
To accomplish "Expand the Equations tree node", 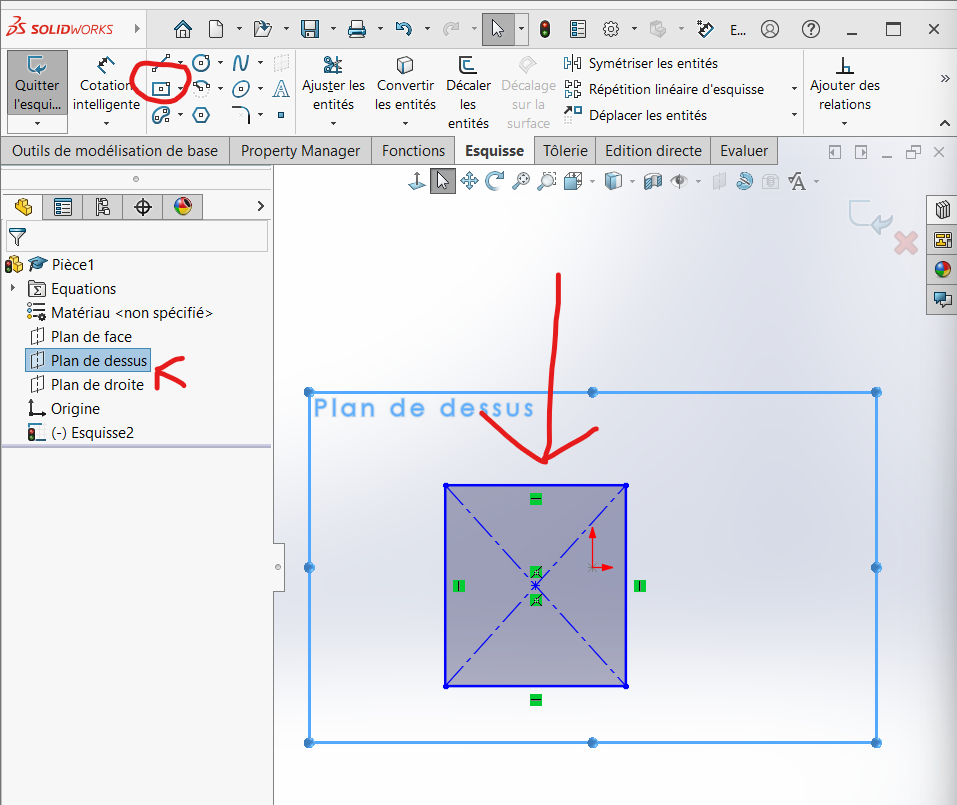I will pyautogui.click(x=13, y=288).
